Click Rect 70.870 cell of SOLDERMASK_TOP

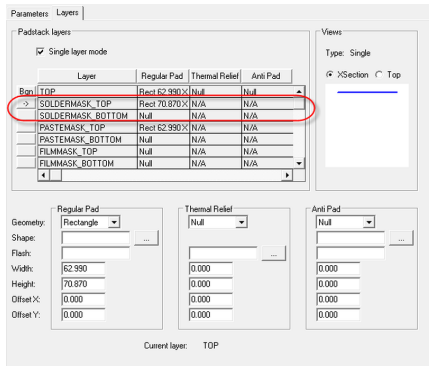(x=163, y=104)
